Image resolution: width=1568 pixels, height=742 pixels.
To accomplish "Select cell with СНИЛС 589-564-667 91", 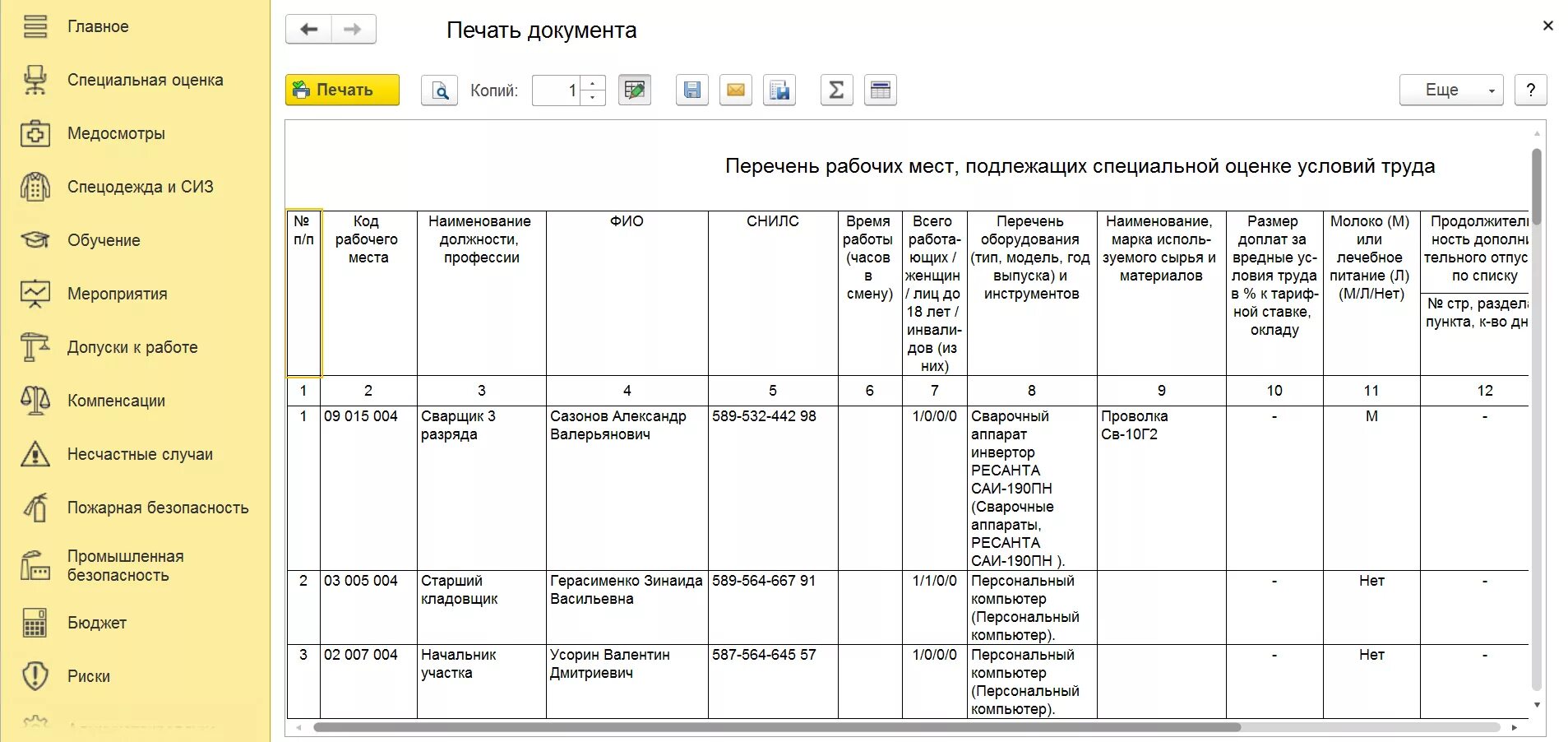I will pyautogui.click(x=773, y=607).
